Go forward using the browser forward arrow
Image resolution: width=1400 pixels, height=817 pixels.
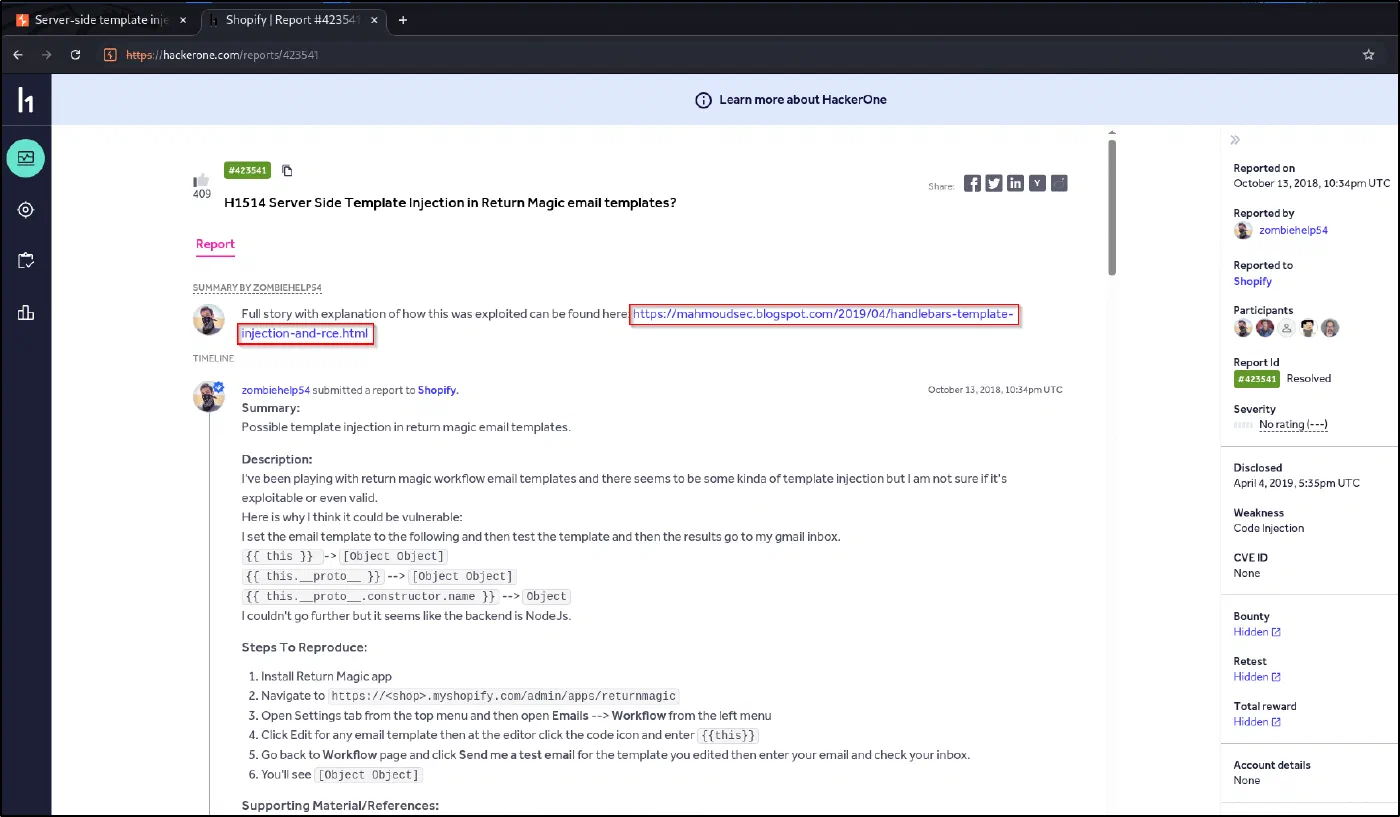click(x=46, y=55)
